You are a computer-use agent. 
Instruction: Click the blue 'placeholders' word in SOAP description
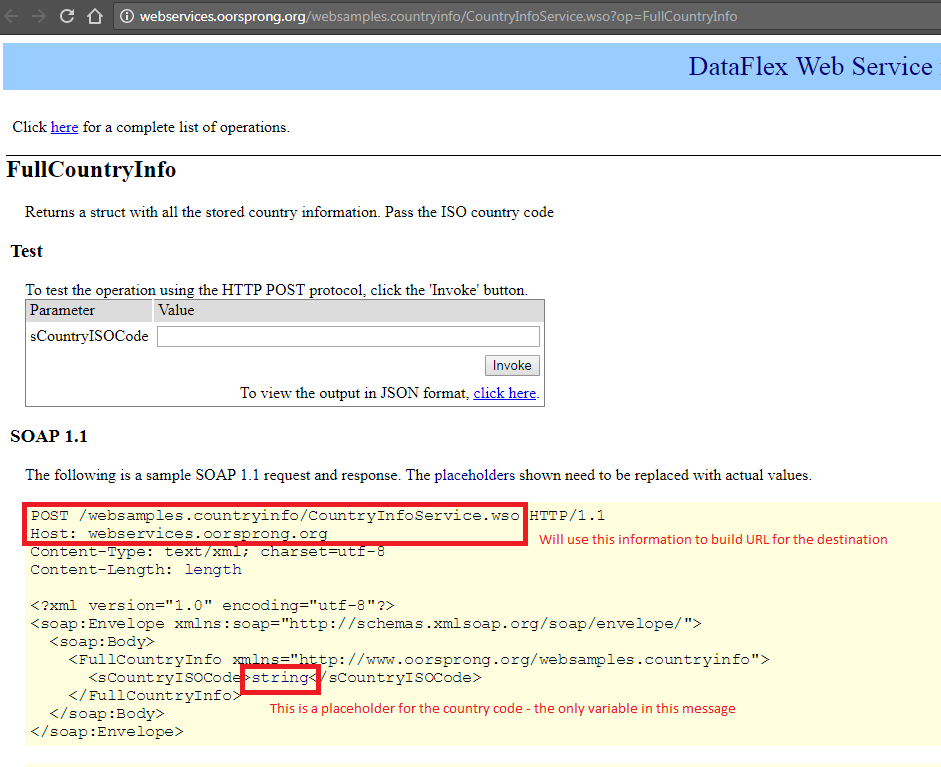pyautogui.click(x=474, y=475)
